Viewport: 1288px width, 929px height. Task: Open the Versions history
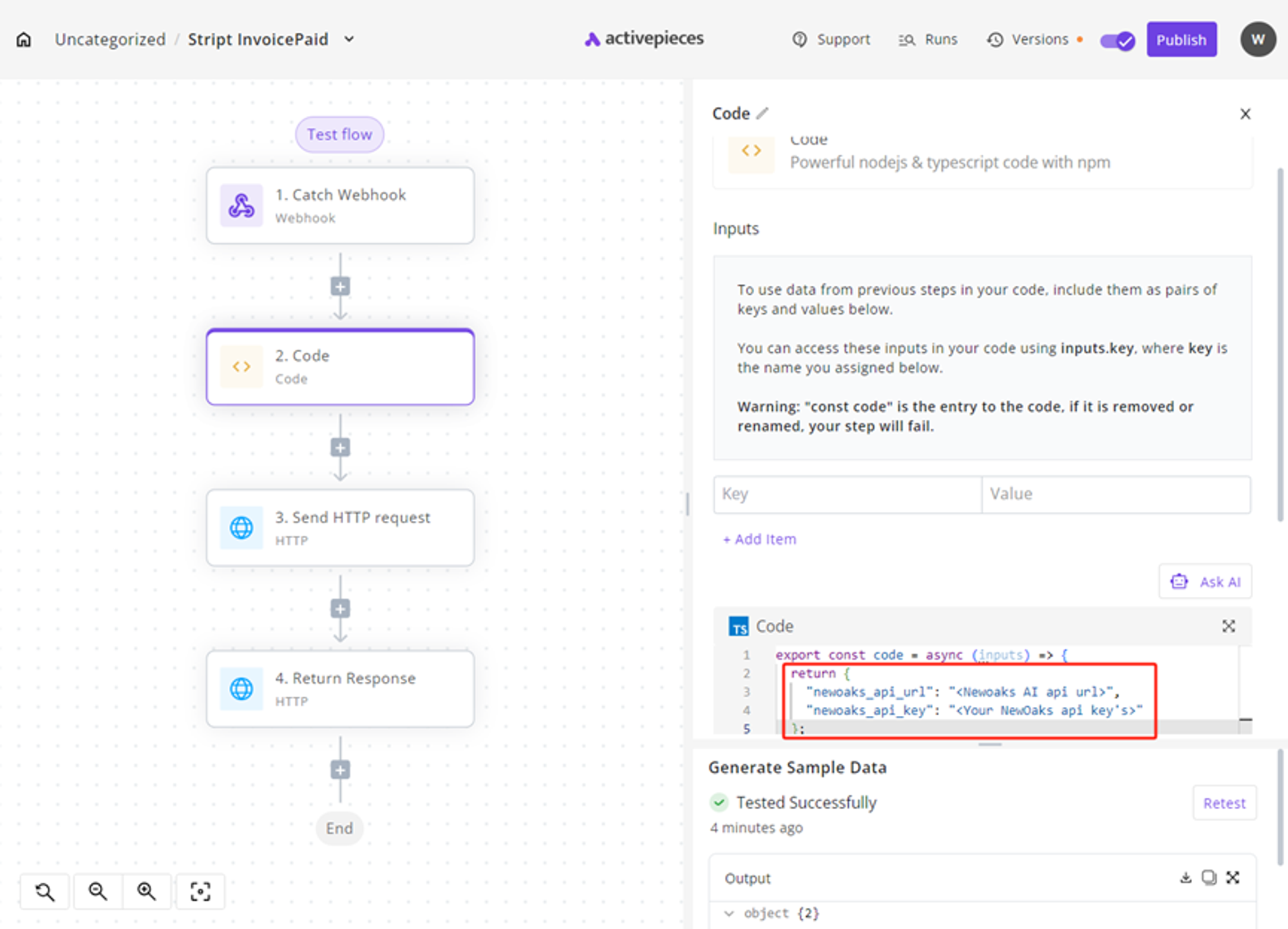pyautogui.click(x=1028, y=40)
